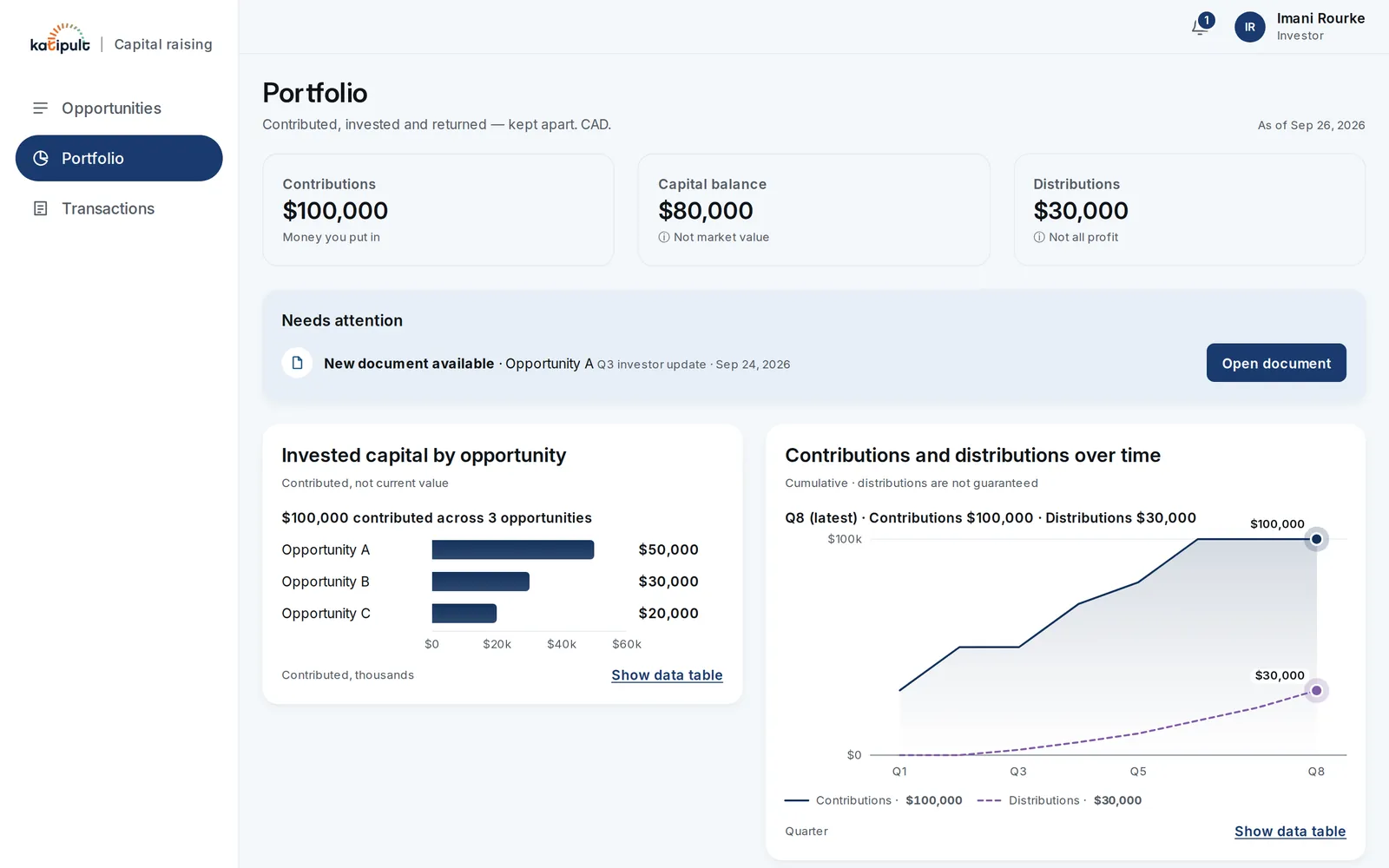
Task: Click the Contributions legend entry
Action: 873,800
